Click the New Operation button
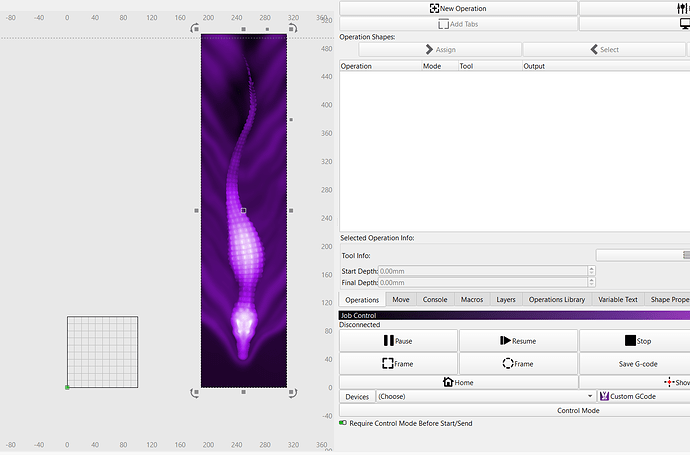690x455 pixels. tap(458, 8)
